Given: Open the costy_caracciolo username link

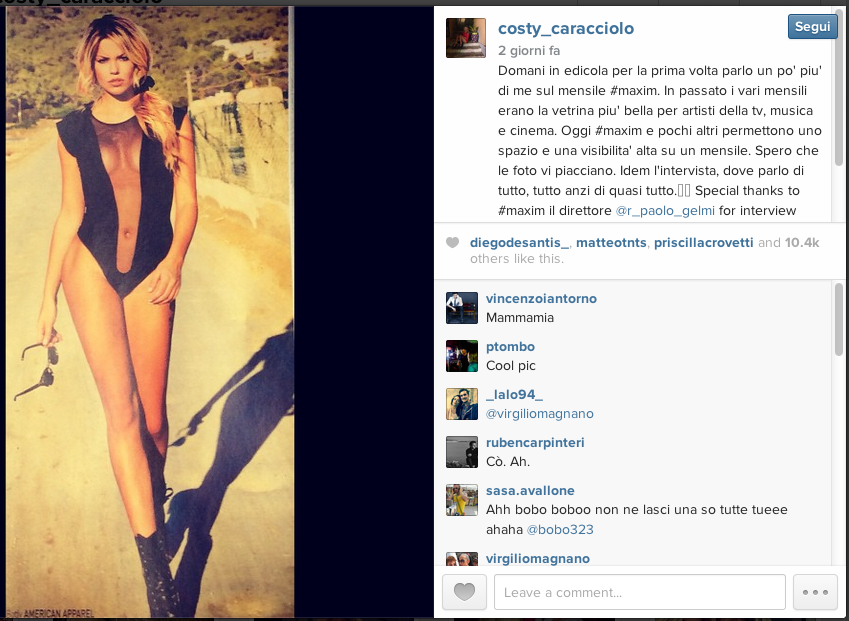Looking at the screenshot, I should (566, 28).
